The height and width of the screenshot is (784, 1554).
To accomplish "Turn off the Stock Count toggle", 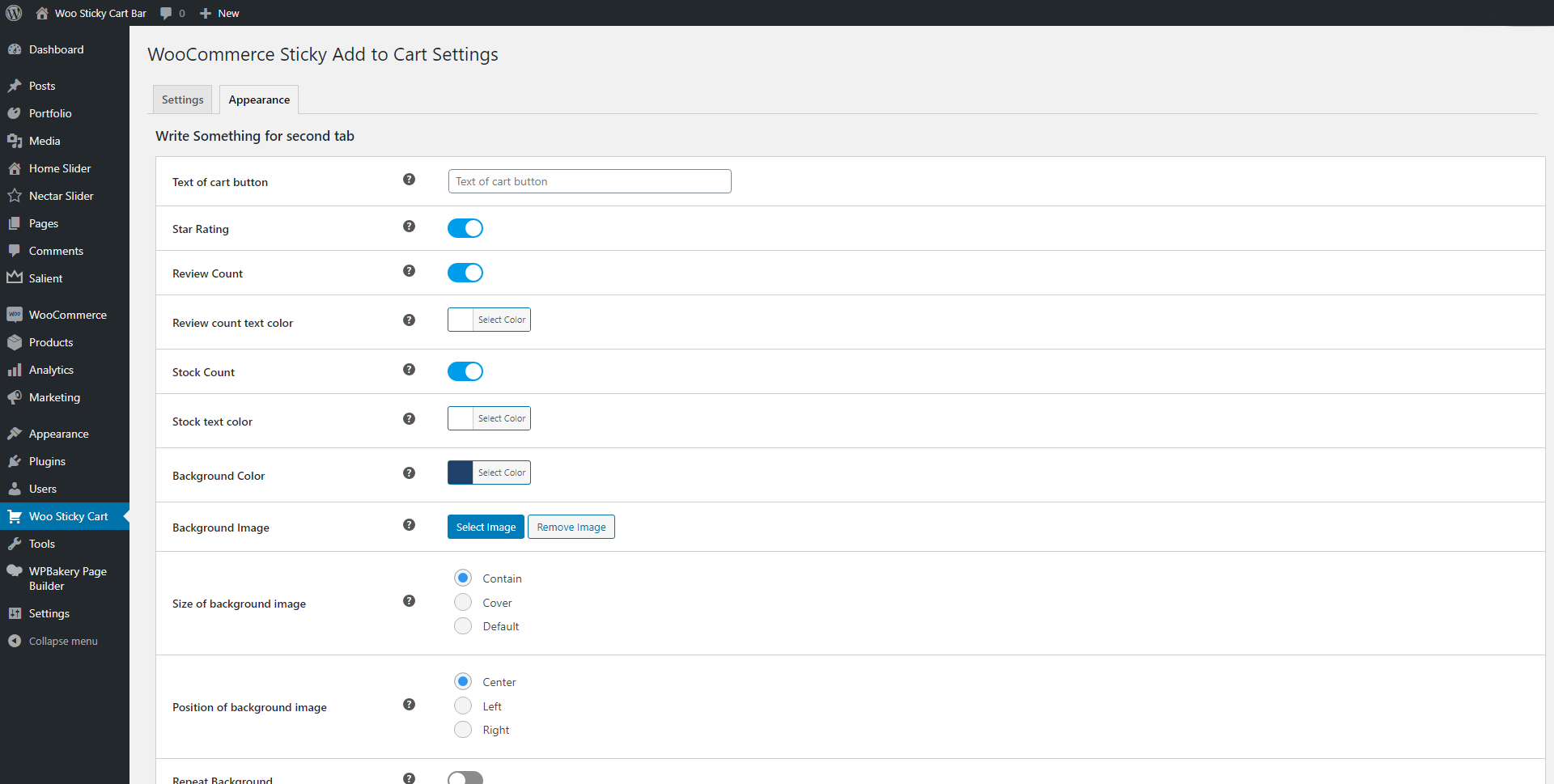I will 465,371.
